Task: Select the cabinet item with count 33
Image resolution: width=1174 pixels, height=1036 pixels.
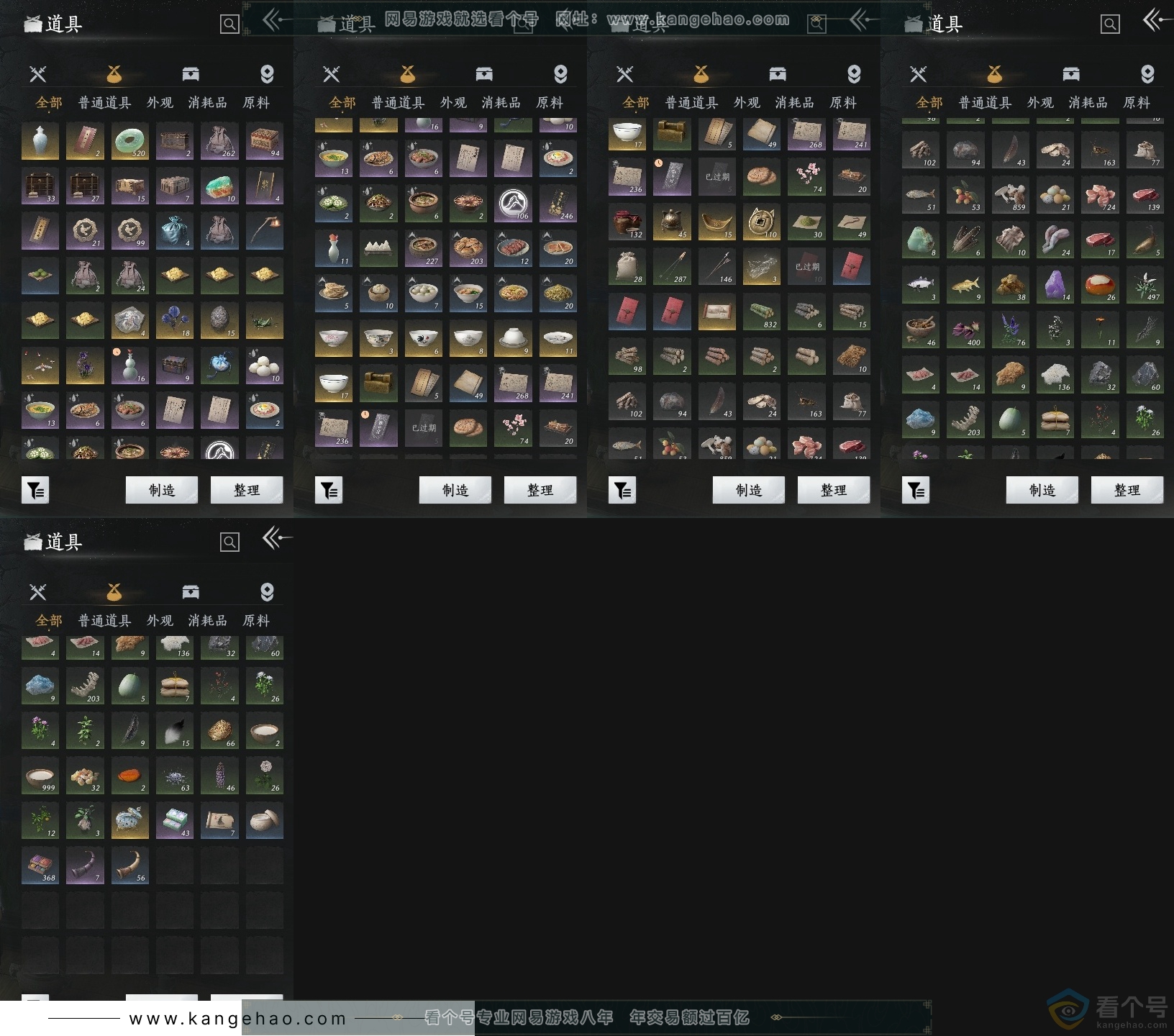Action: [x=40, y=186]
